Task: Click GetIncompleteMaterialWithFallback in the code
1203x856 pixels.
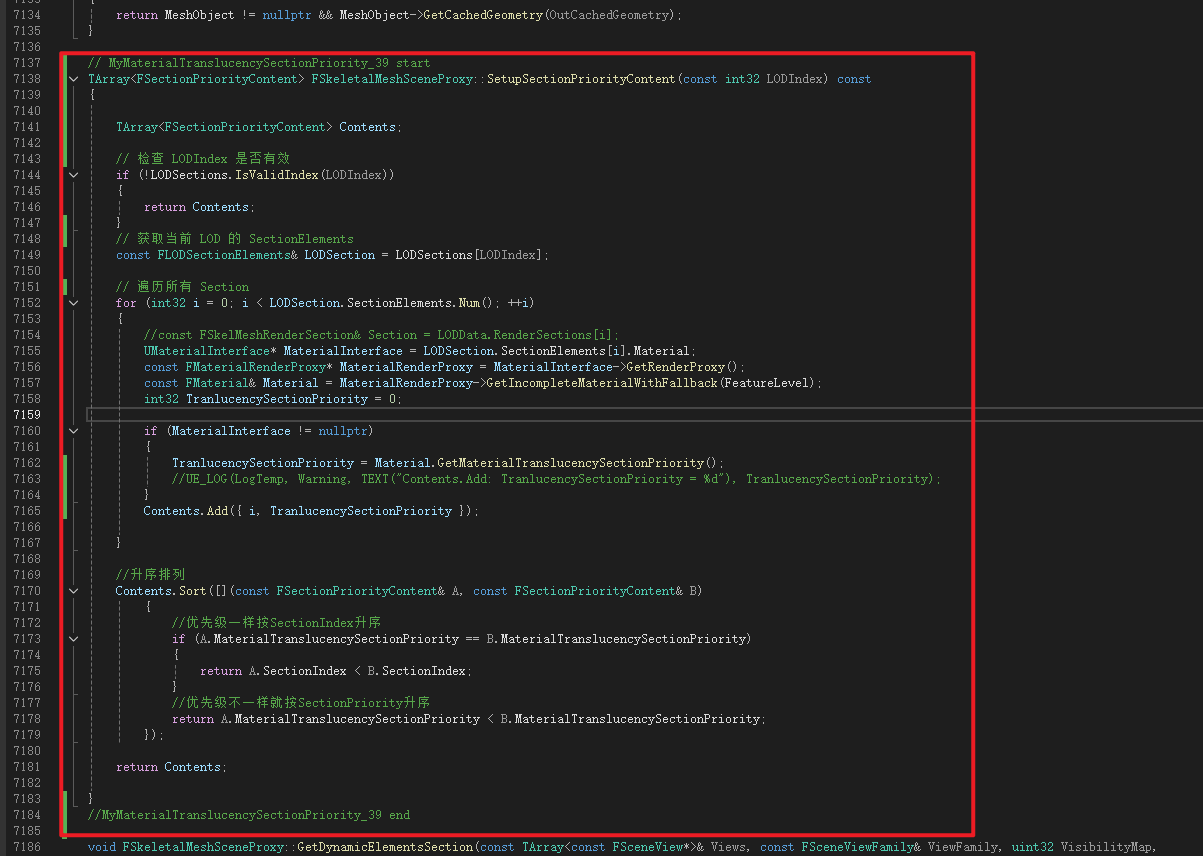Action: point(600,383)
